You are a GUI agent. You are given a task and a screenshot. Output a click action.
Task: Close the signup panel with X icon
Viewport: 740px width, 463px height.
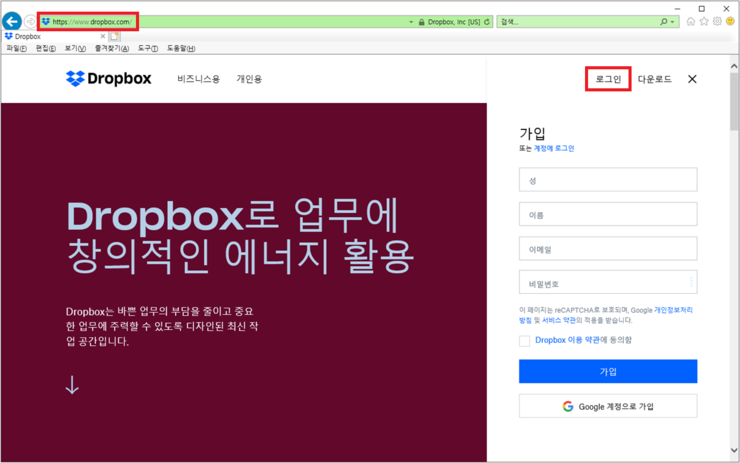[692, 79]
